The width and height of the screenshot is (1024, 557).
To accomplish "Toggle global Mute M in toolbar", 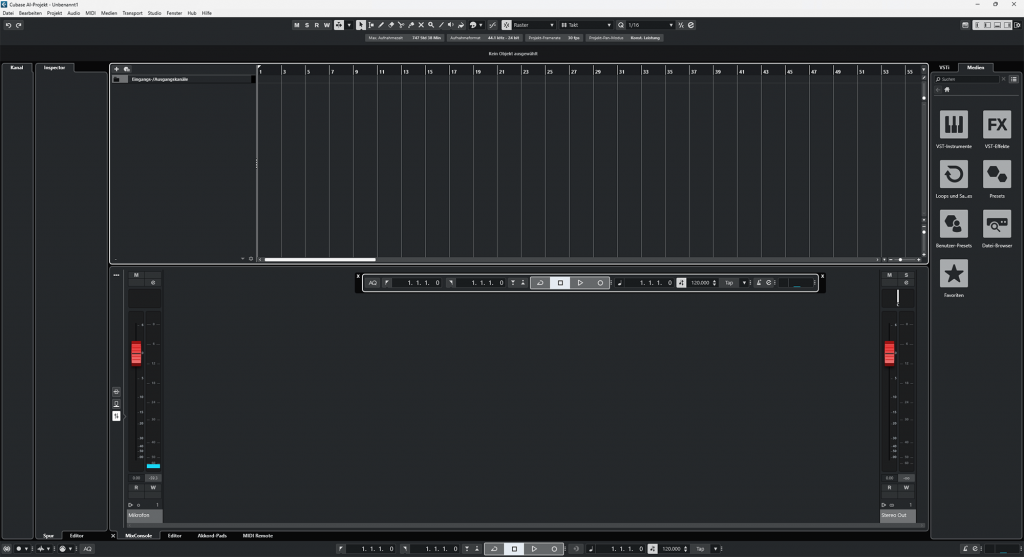I will pos(296,25).
